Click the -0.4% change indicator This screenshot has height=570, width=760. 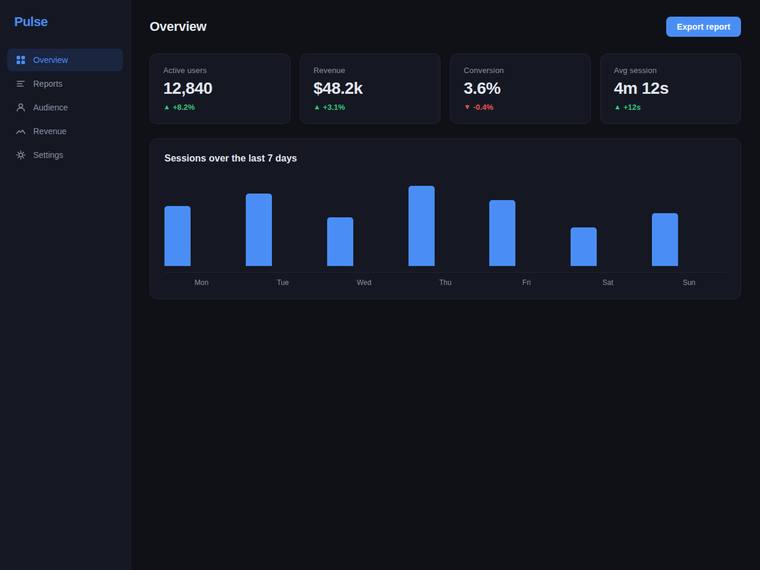click(x=479, y=107)
